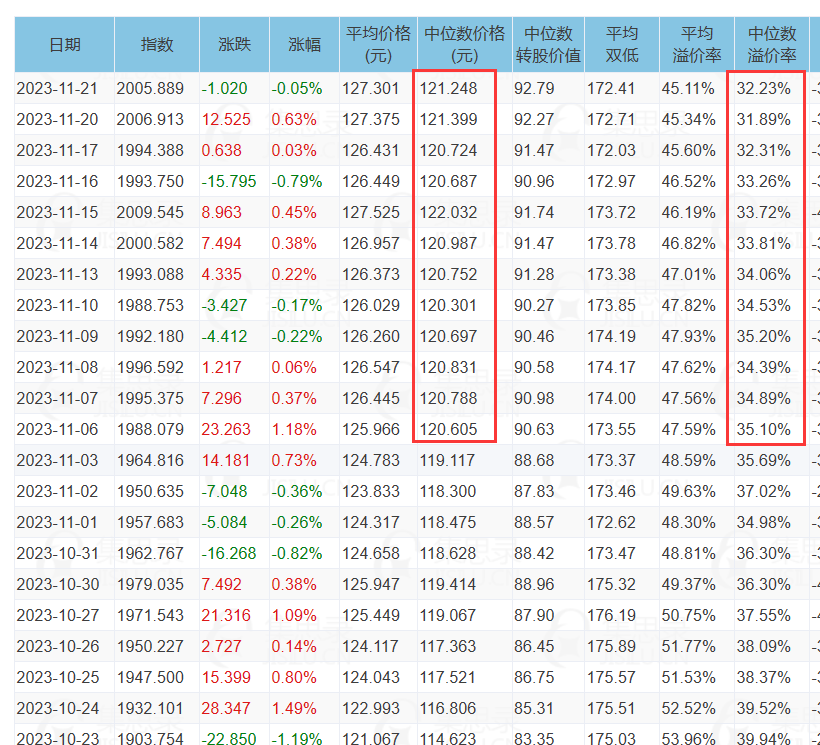Click average price 124.658 cell
The image size is (820, 745).
click(371, 554)
